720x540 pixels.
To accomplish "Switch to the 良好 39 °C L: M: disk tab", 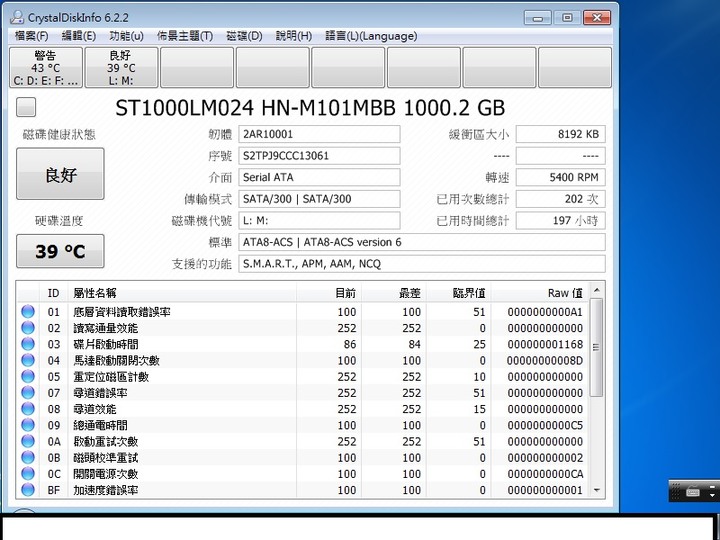I will [x=120, y=67].
